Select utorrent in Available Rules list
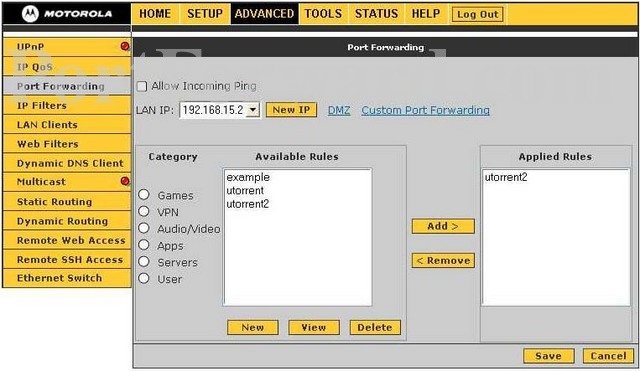Viewport: 640px width, 371px height. coord(245,191)
